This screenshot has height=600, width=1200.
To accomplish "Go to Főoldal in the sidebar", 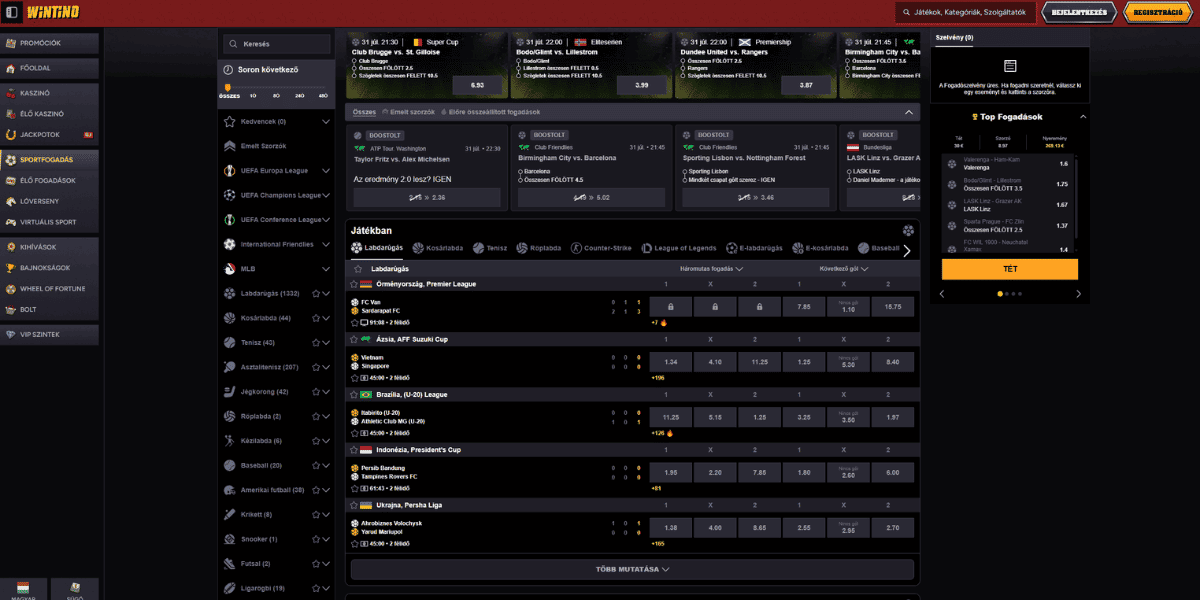I will click(x=49, y=68).
